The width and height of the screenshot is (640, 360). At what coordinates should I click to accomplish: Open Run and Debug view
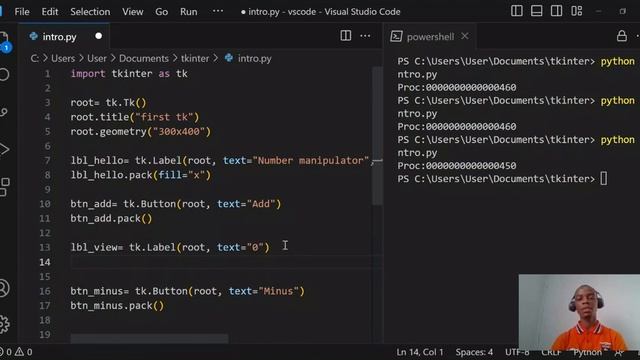pos(4,149)
